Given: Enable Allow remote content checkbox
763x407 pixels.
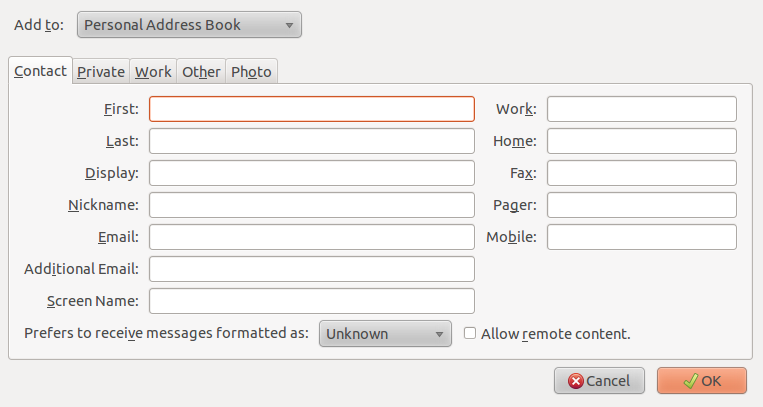Looking at the screenshot, I should 470,334.
